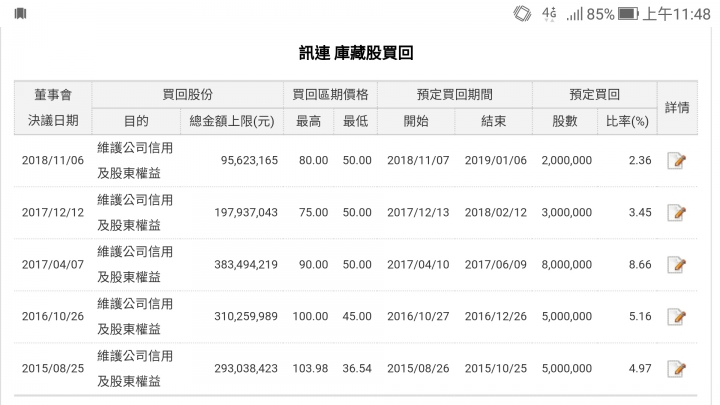The height and width of the screenshot is (405, 720).
Task: Tap the battery icon in status bar
Action: 628,14
